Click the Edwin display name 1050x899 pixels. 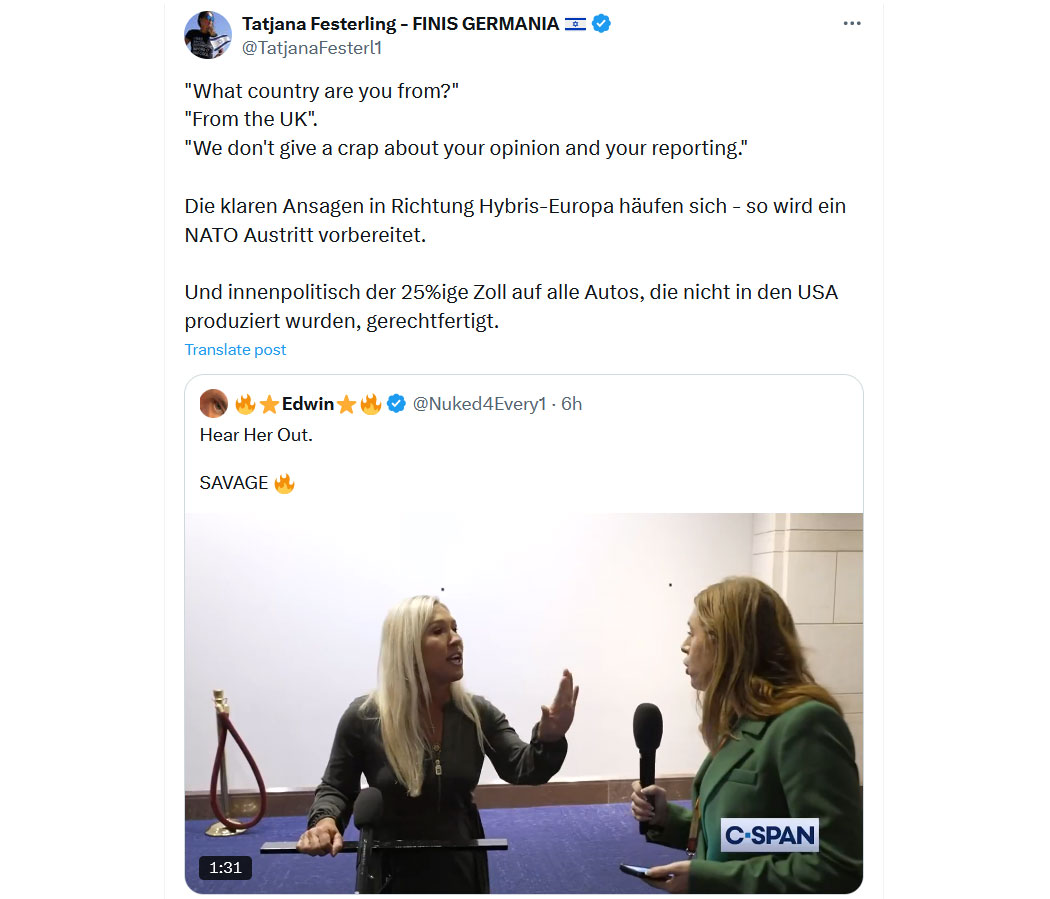307,404
